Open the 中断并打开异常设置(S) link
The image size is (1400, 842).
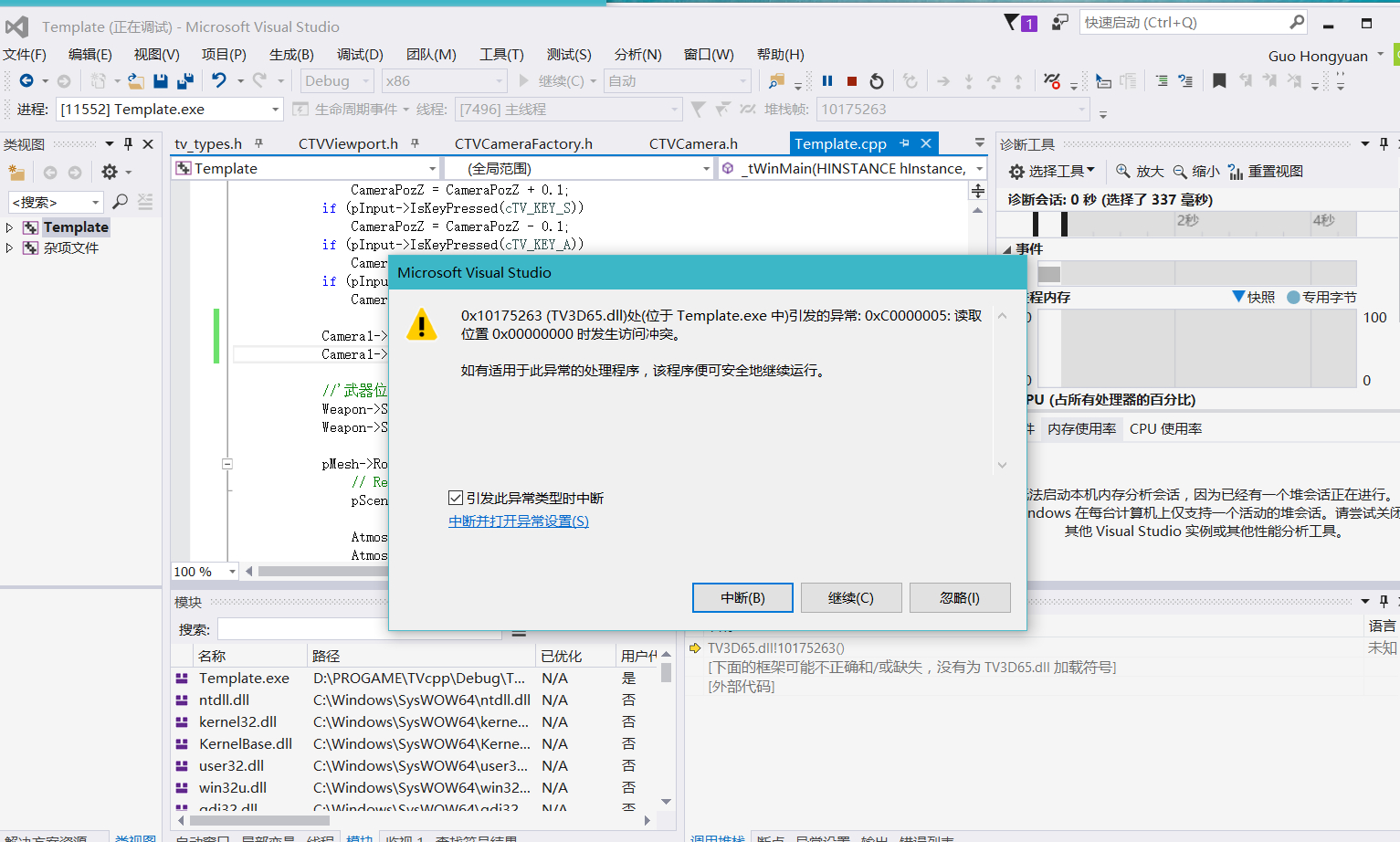click(x=519, y=521)
